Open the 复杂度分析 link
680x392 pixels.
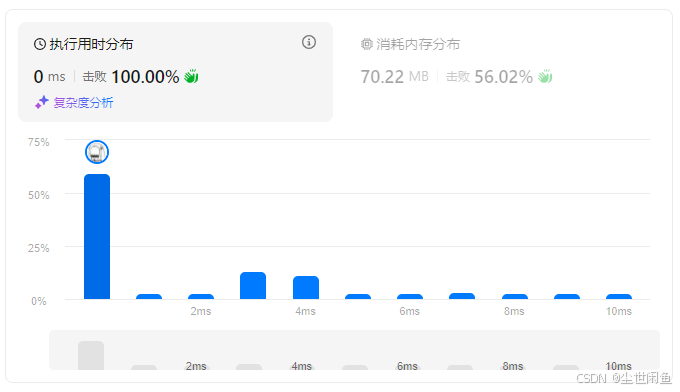coord(83,103)
